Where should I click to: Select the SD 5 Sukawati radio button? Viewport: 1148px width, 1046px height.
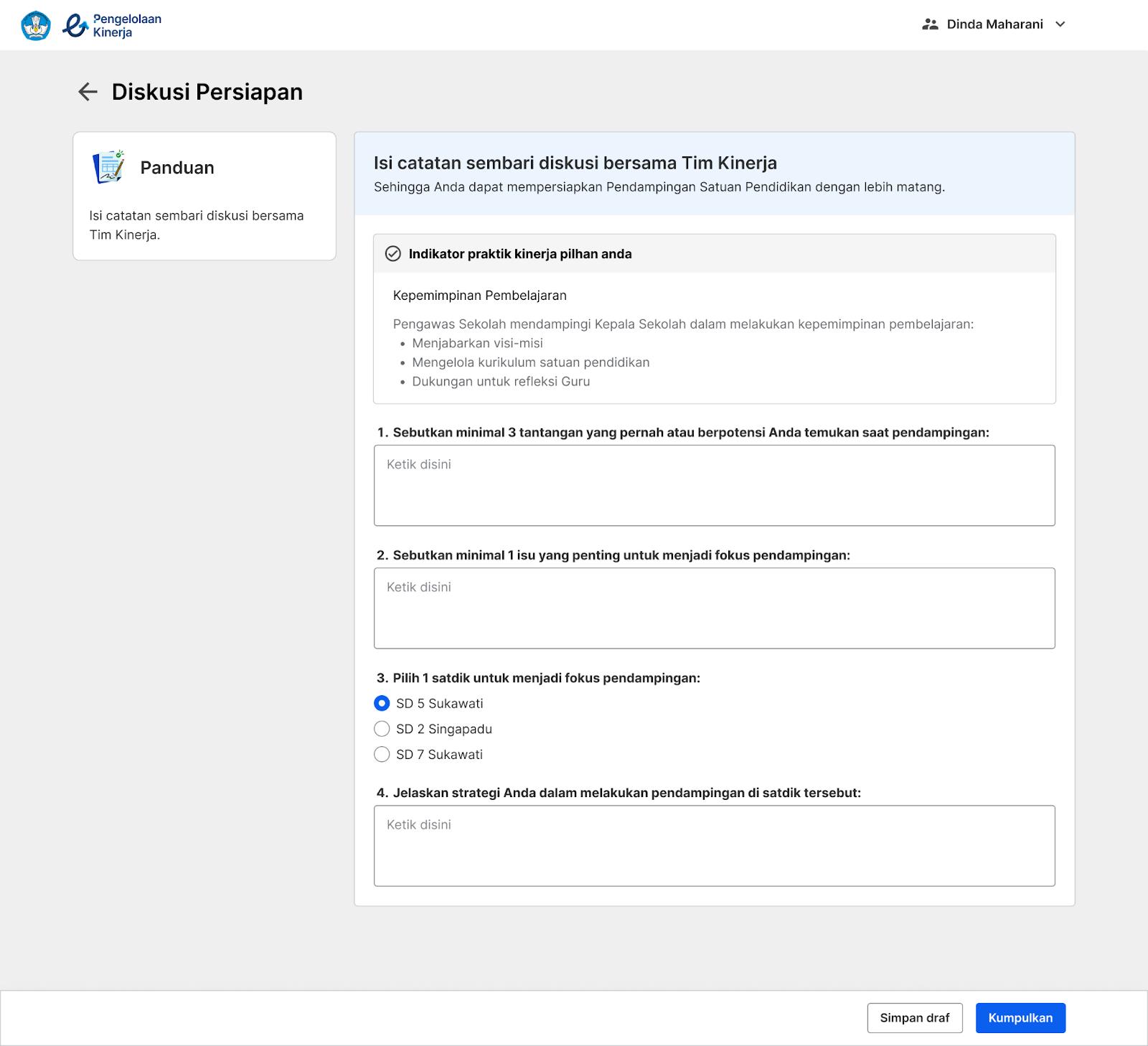coord(382,703)
